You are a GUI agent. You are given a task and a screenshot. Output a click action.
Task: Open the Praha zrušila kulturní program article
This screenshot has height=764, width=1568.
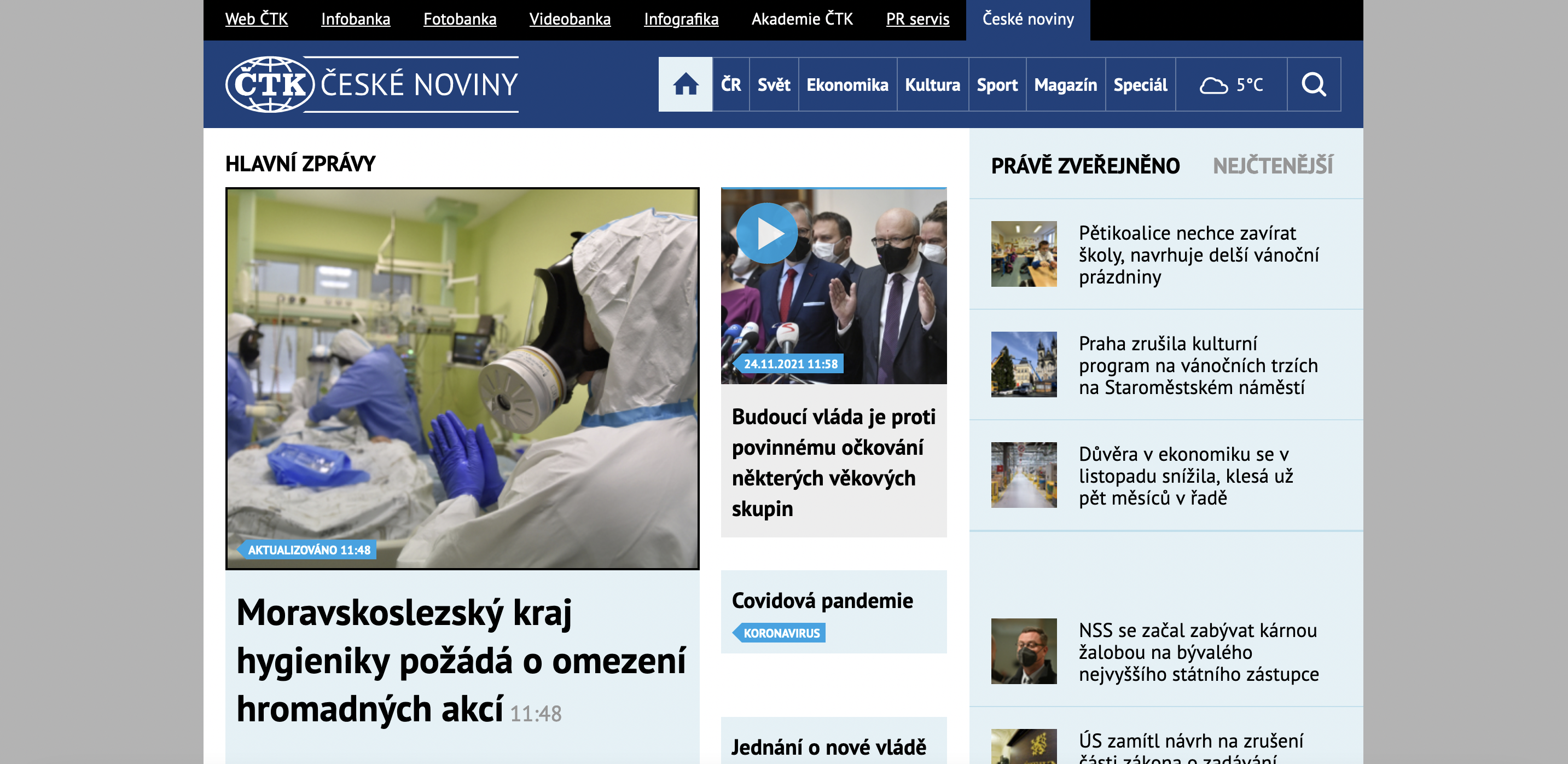tap(1198, 365)
